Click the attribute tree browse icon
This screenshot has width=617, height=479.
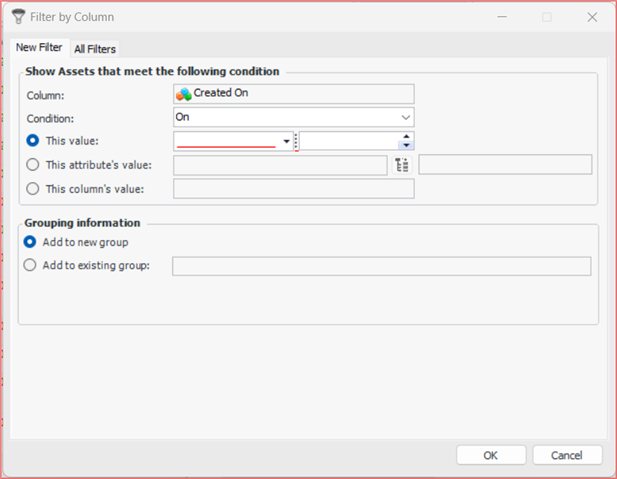click(402, 165)
